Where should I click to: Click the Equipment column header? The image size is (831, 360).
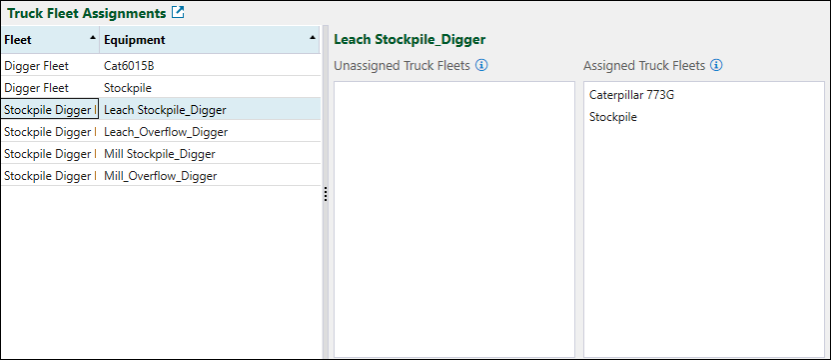click(x=210, y=40)
